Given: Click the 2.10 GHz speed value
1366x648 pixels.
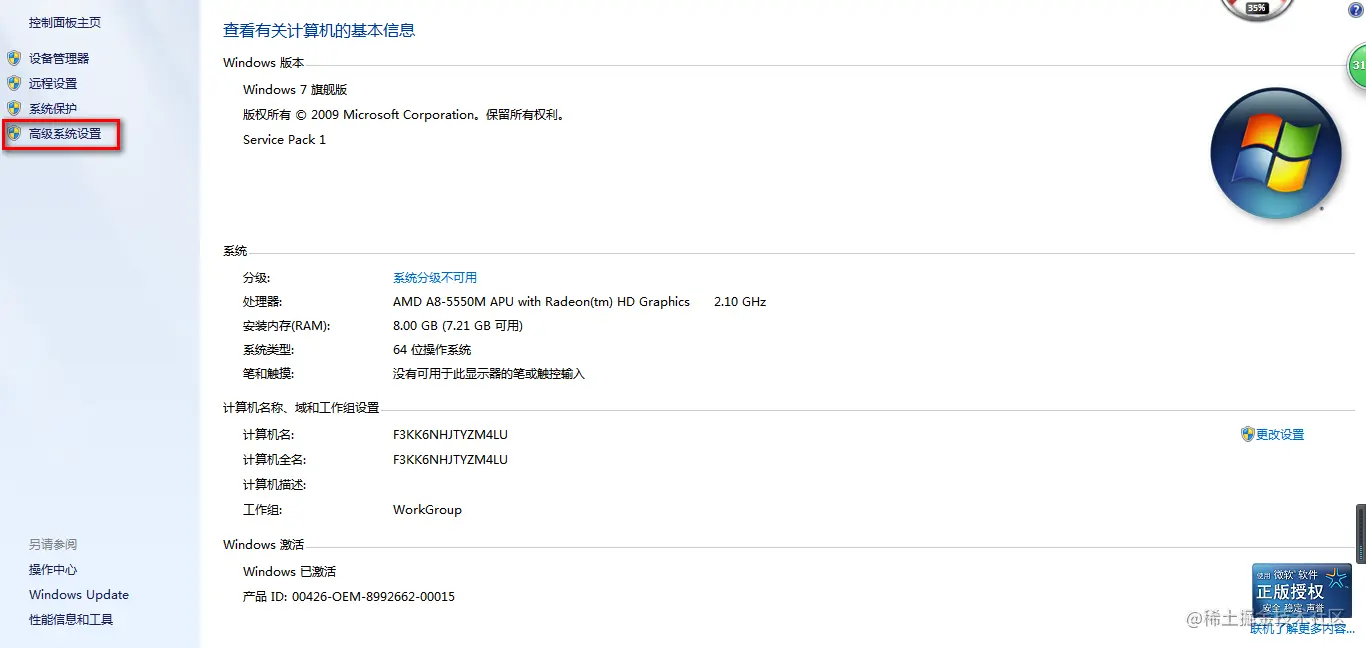Looking at the screenshot, I should coord(740,301).
